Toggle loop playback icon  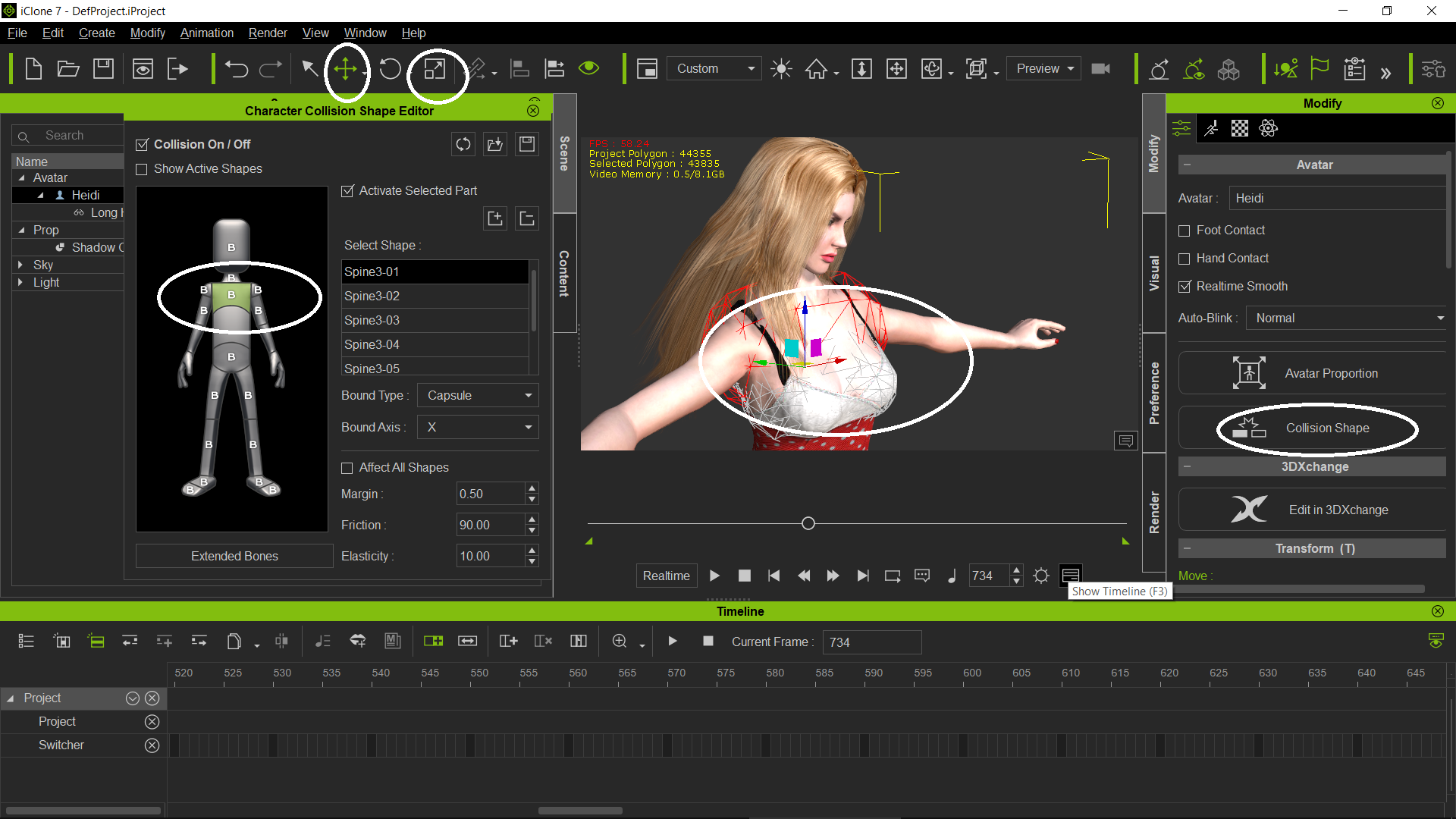coord(893,576)
